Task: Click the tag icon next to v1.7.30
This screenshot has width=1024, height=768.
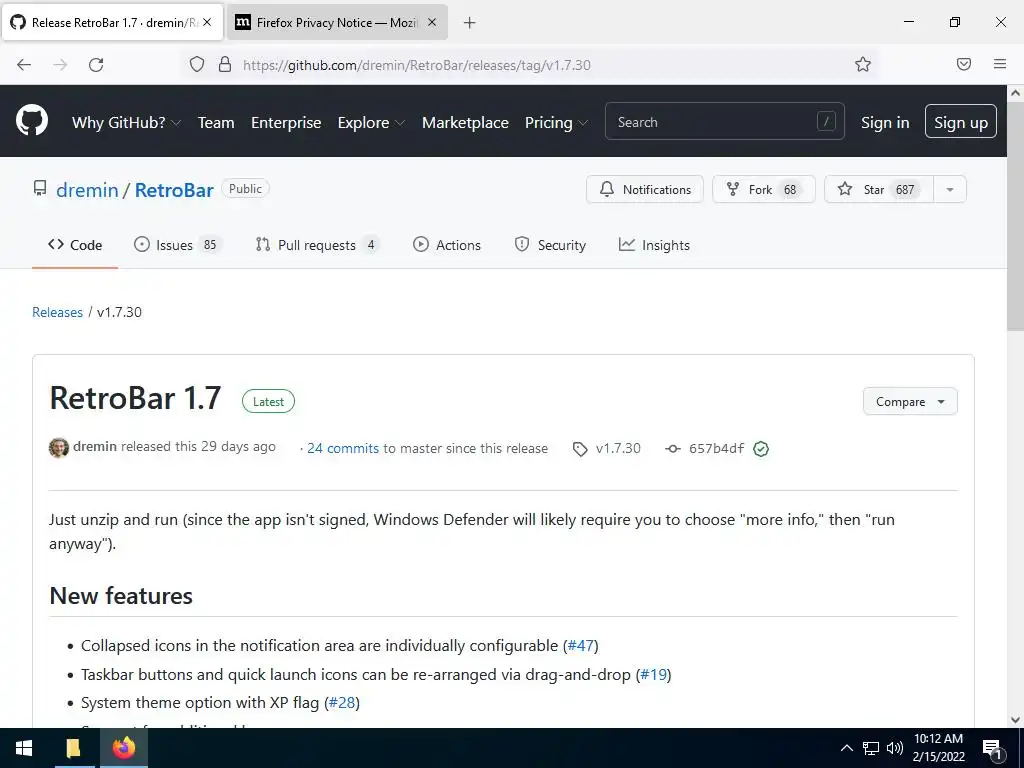Action: point(580,449)
